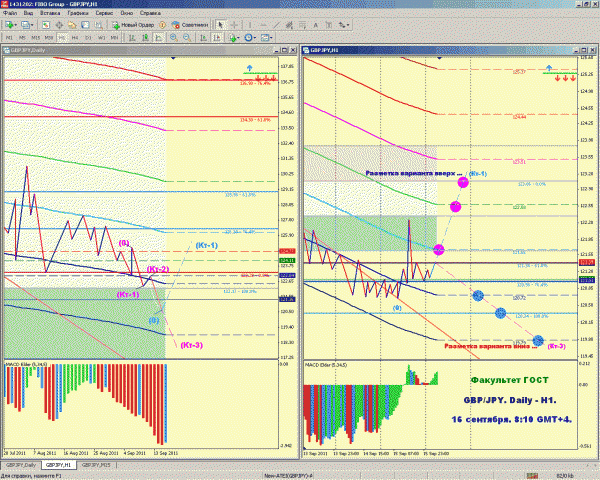Toggle the Советники expert advisors button
This screenshot has width=600, height=480.
click(x=190, y=25)
